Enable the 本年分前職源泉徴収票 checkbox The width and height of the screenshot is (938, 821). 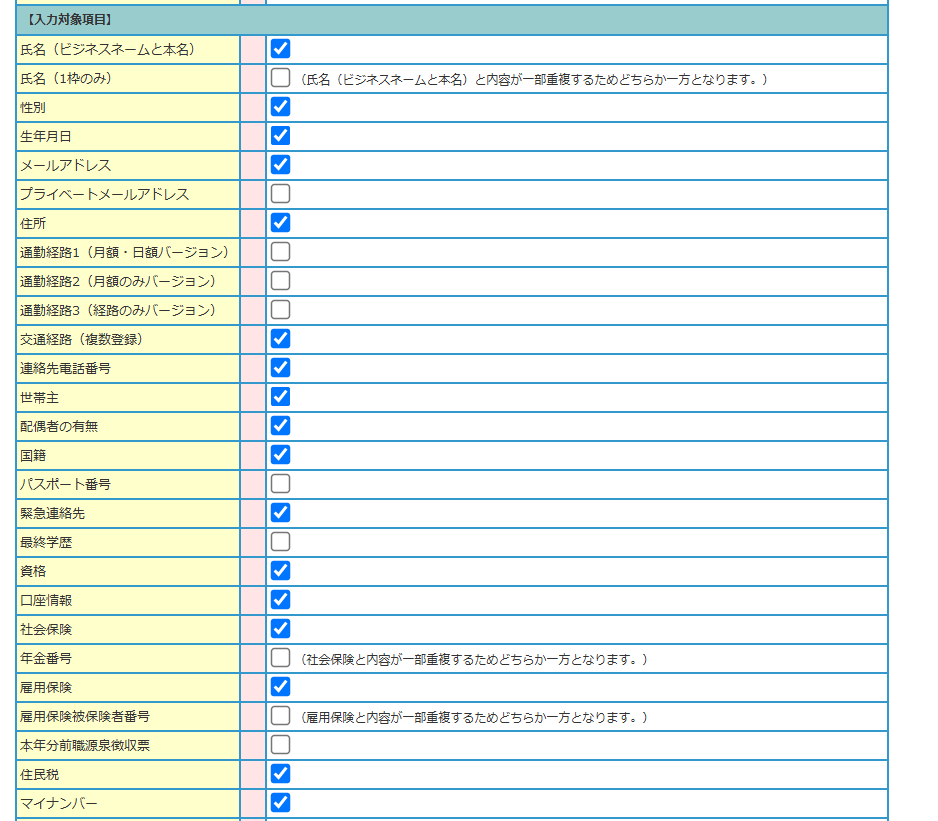(x=281, y=745)
